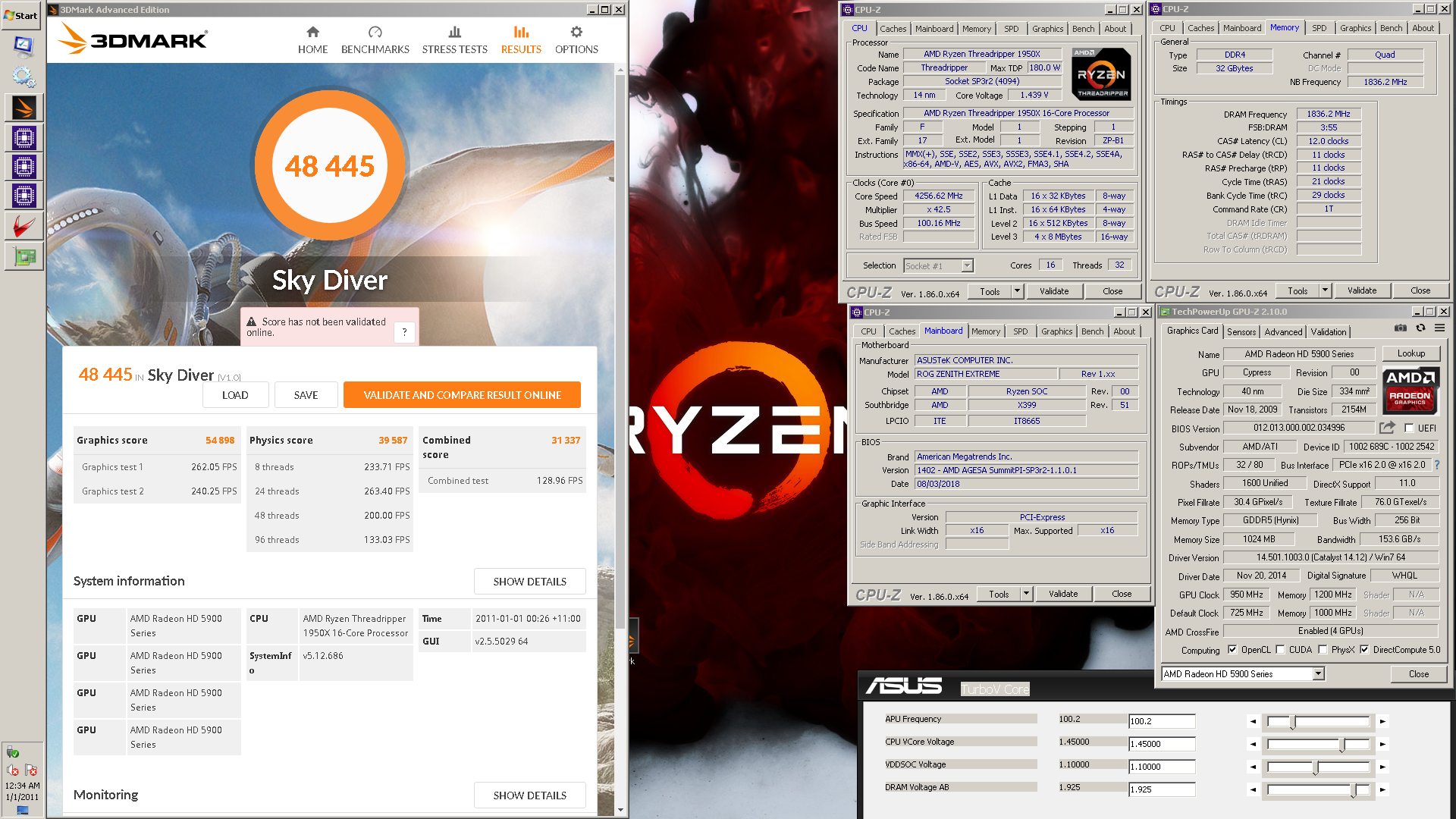Click DRAM Voltage AB increase arrow
Screen dimensions: 1456x819
[1382, 789]
